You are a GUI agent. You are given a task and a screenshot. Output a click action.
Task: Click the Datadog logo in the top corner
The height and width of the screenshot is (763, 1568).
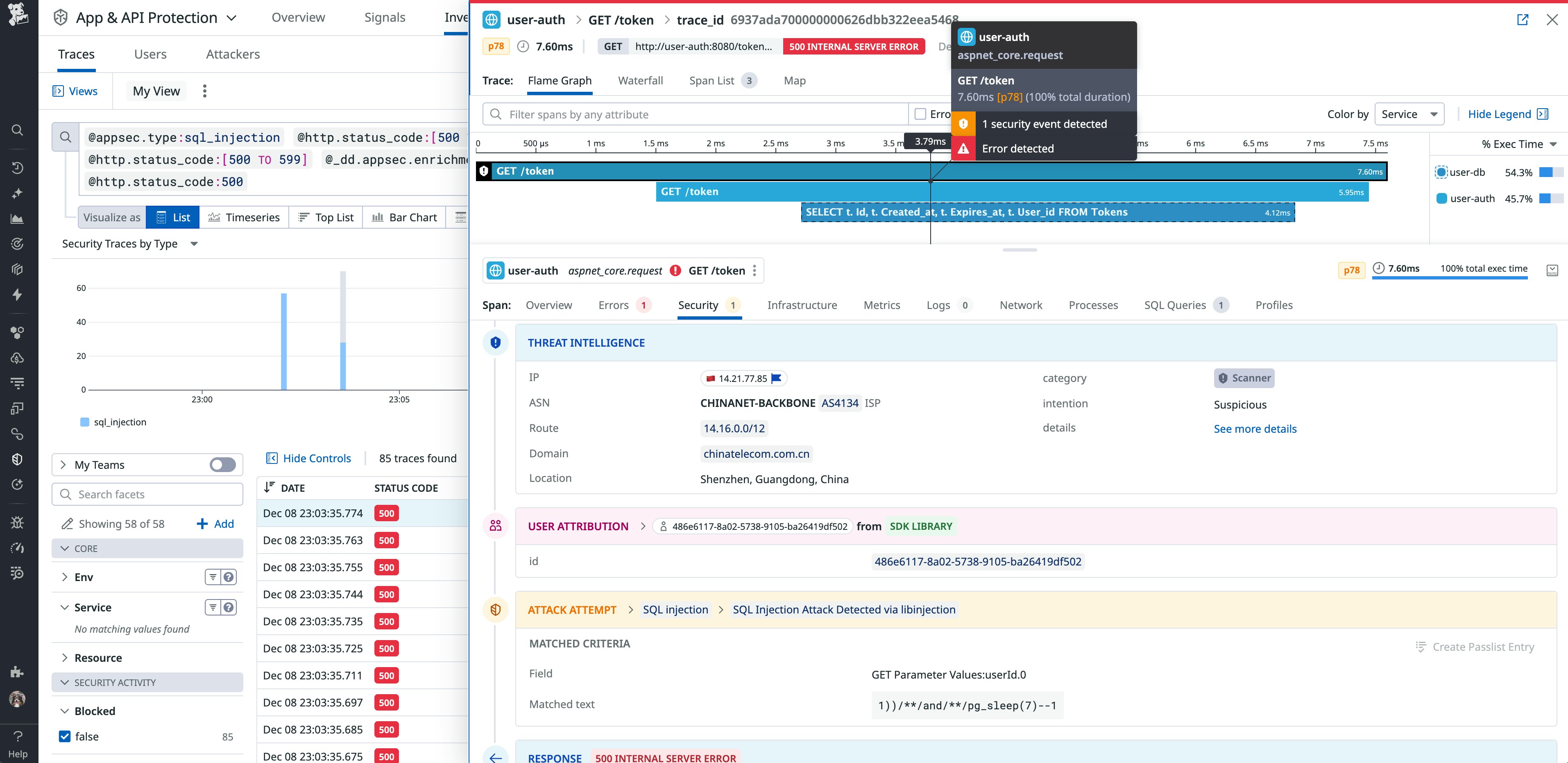tap(18, 15)
